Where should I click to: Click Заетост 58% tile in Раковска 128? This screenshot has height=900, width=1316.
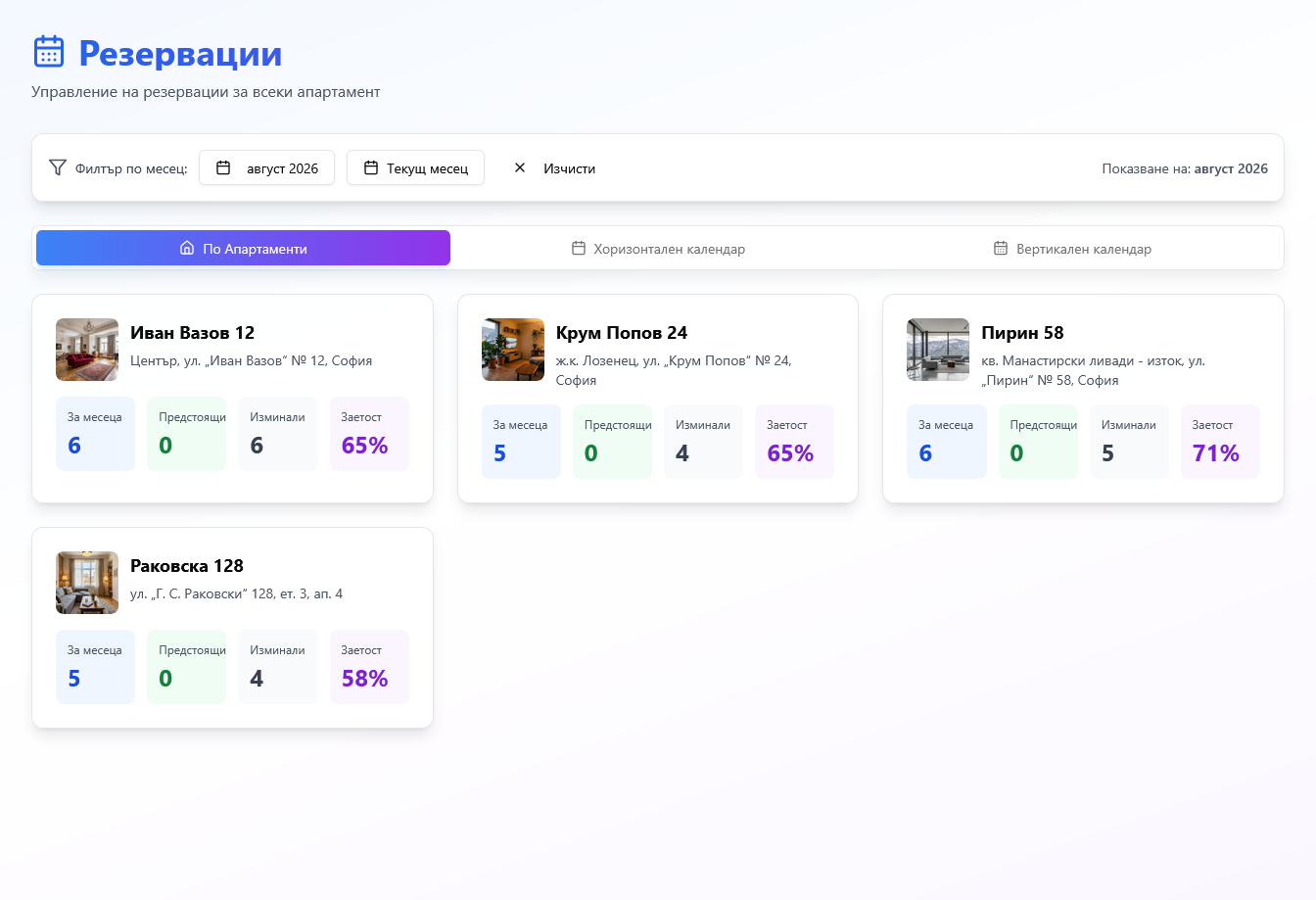point(369,667)
